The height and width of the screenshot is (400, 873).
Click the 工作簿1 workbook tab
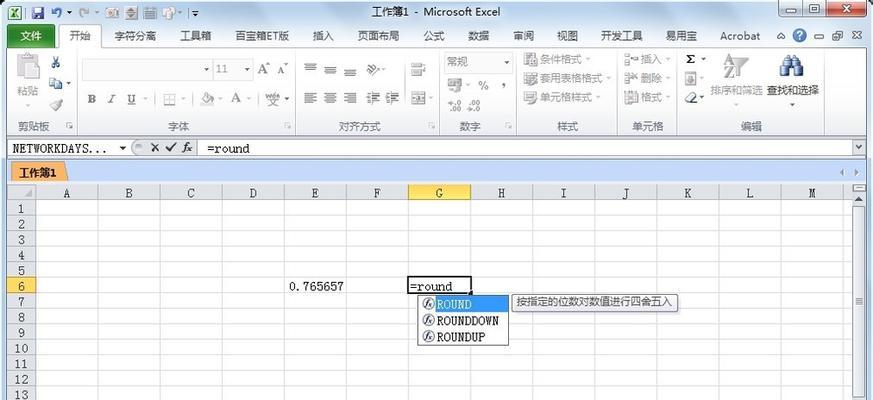click(38, 173)
